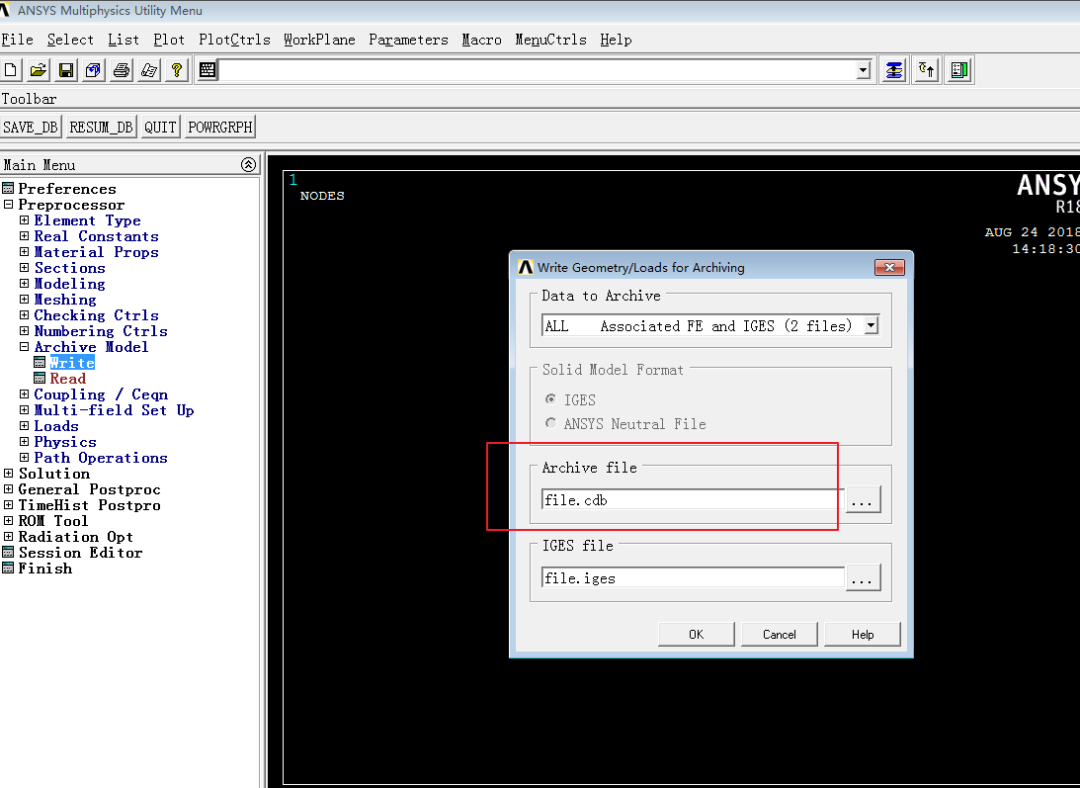Browse for the IGES file with ... button
The image size is (1080, 788).
pos(862,578)
